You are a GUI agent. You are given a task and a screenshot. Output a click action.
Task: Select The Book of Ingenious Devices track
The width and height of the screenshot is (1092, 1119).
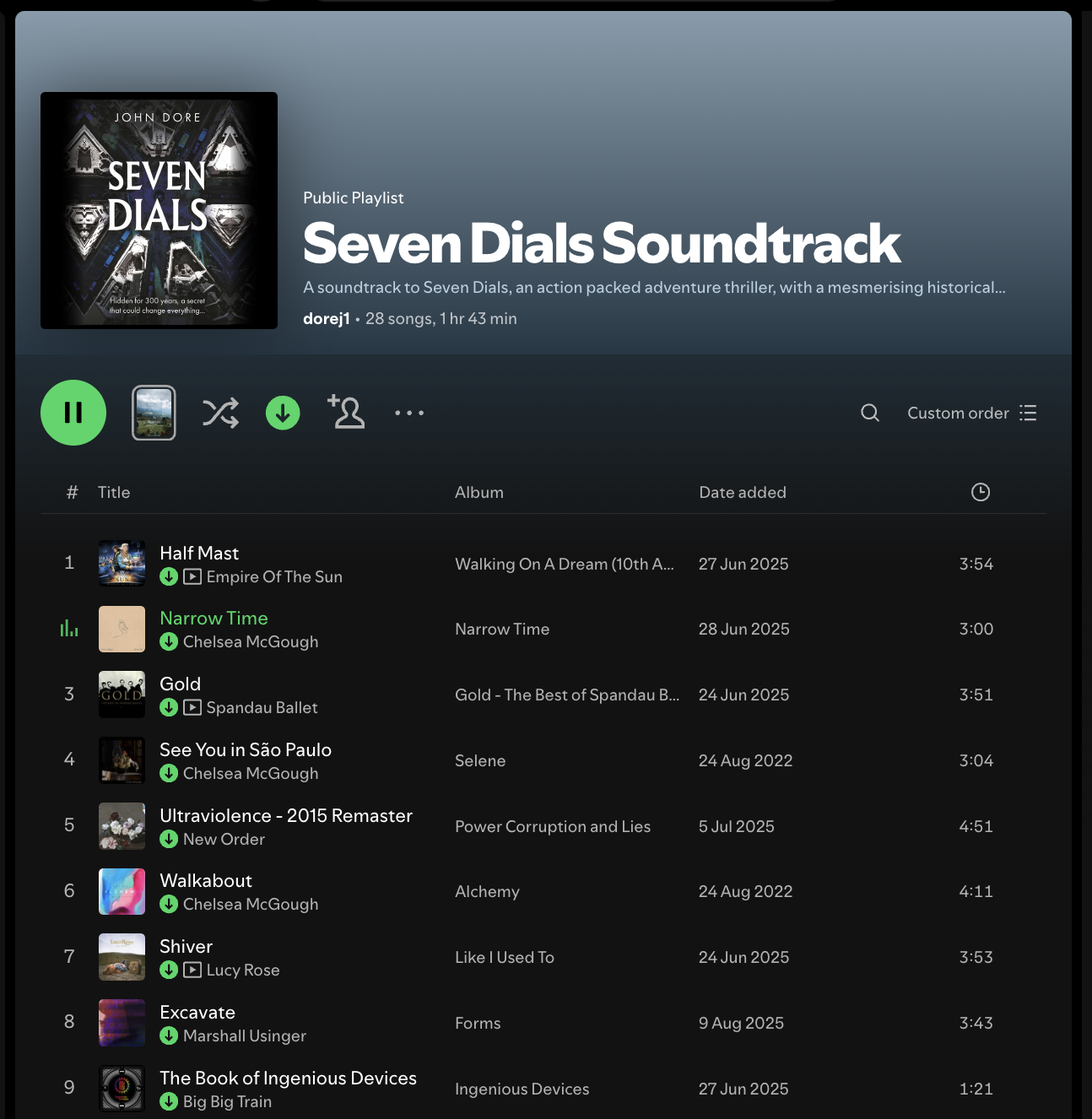coord(288,1078)
